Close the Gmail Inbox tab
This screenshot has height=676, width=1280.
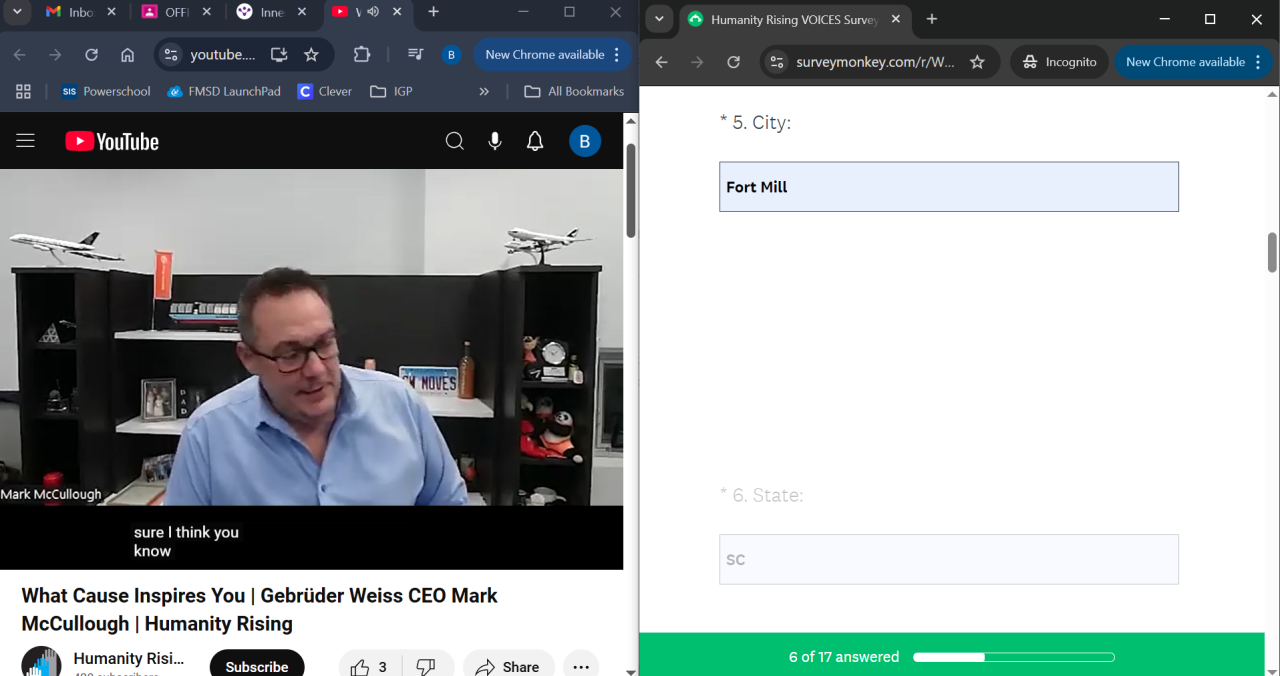pyautogui.click(x=111, y=12)
